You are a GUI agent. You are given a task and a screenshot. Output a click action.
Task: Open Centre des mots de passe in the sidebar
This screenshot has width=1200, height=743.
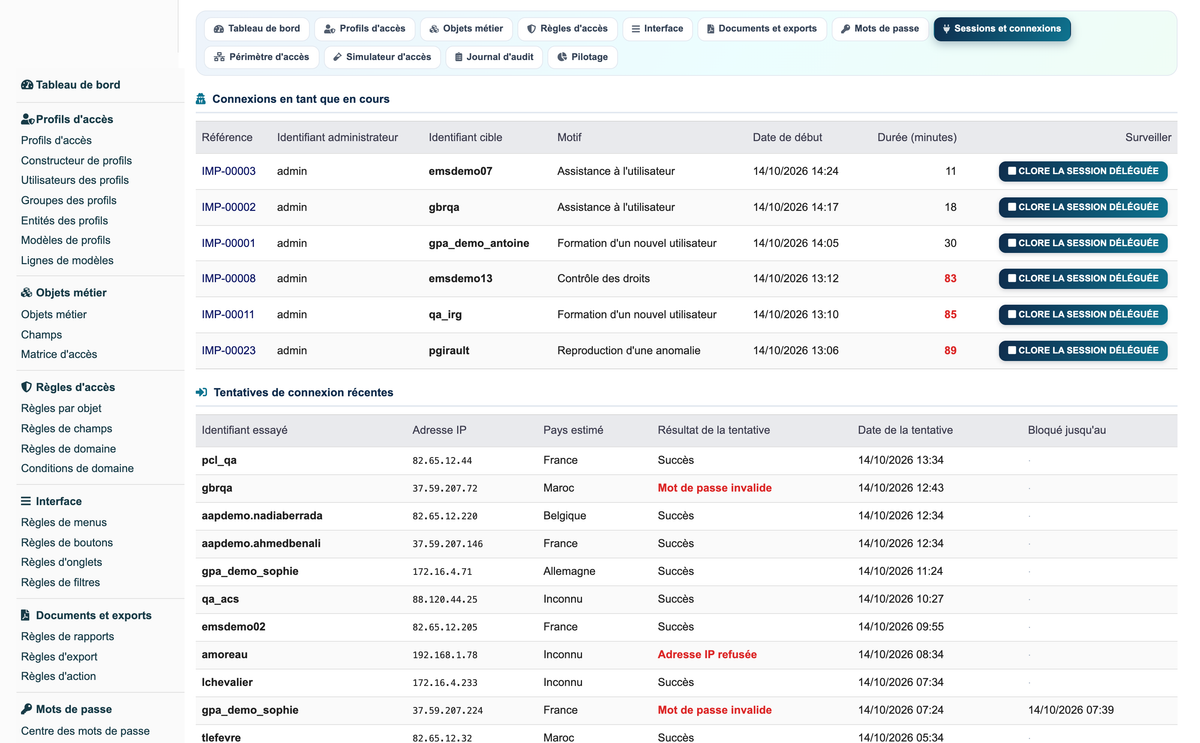click(85, 731)
